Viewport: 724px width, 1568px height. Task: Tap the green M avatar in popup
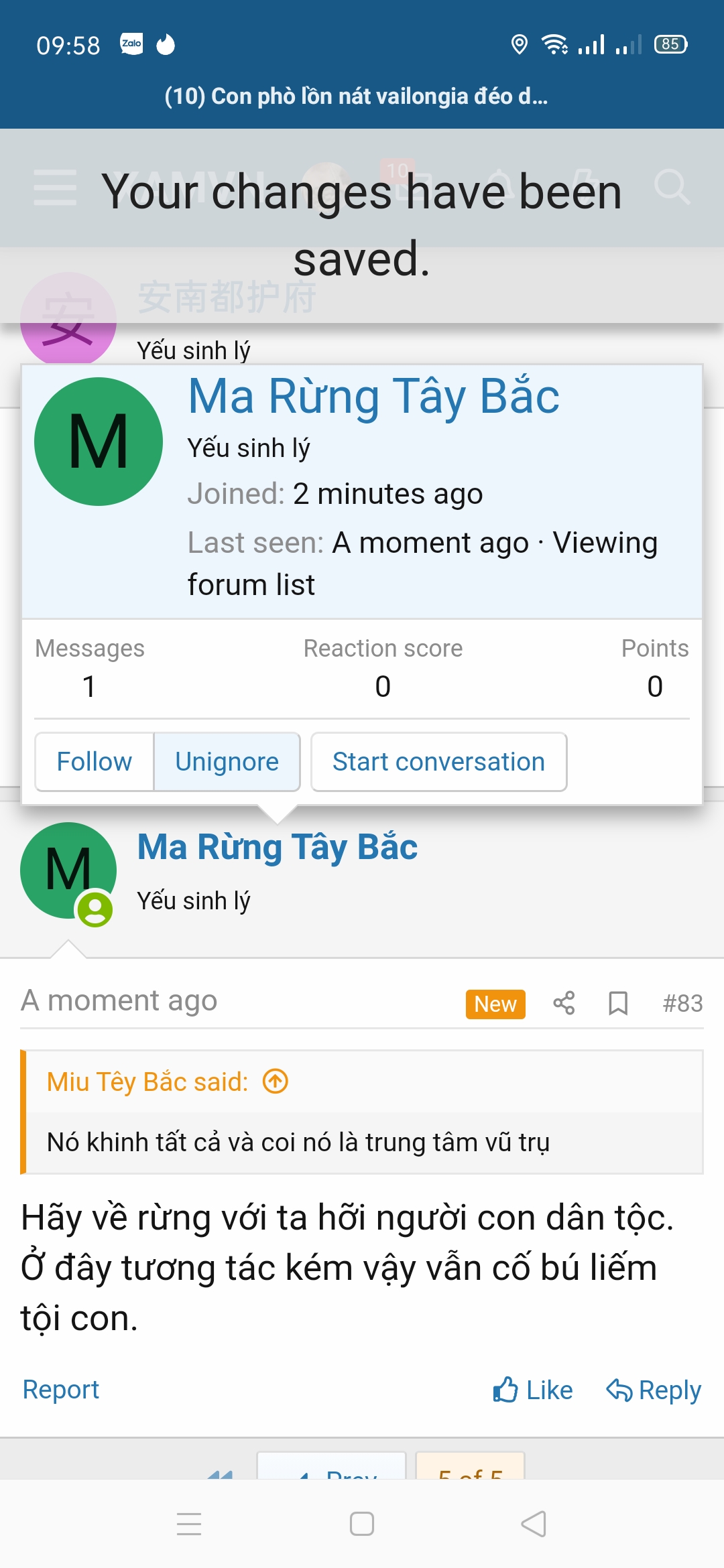99,442
